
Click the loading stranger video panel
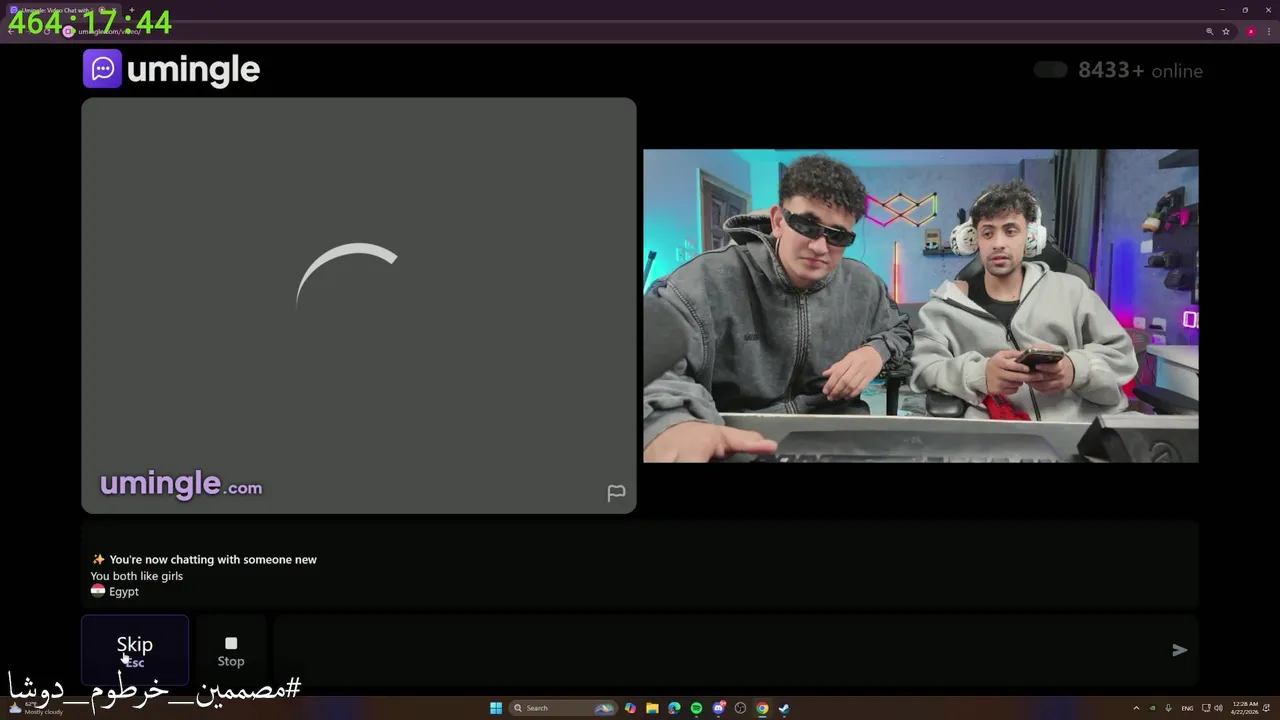point(359,306)
